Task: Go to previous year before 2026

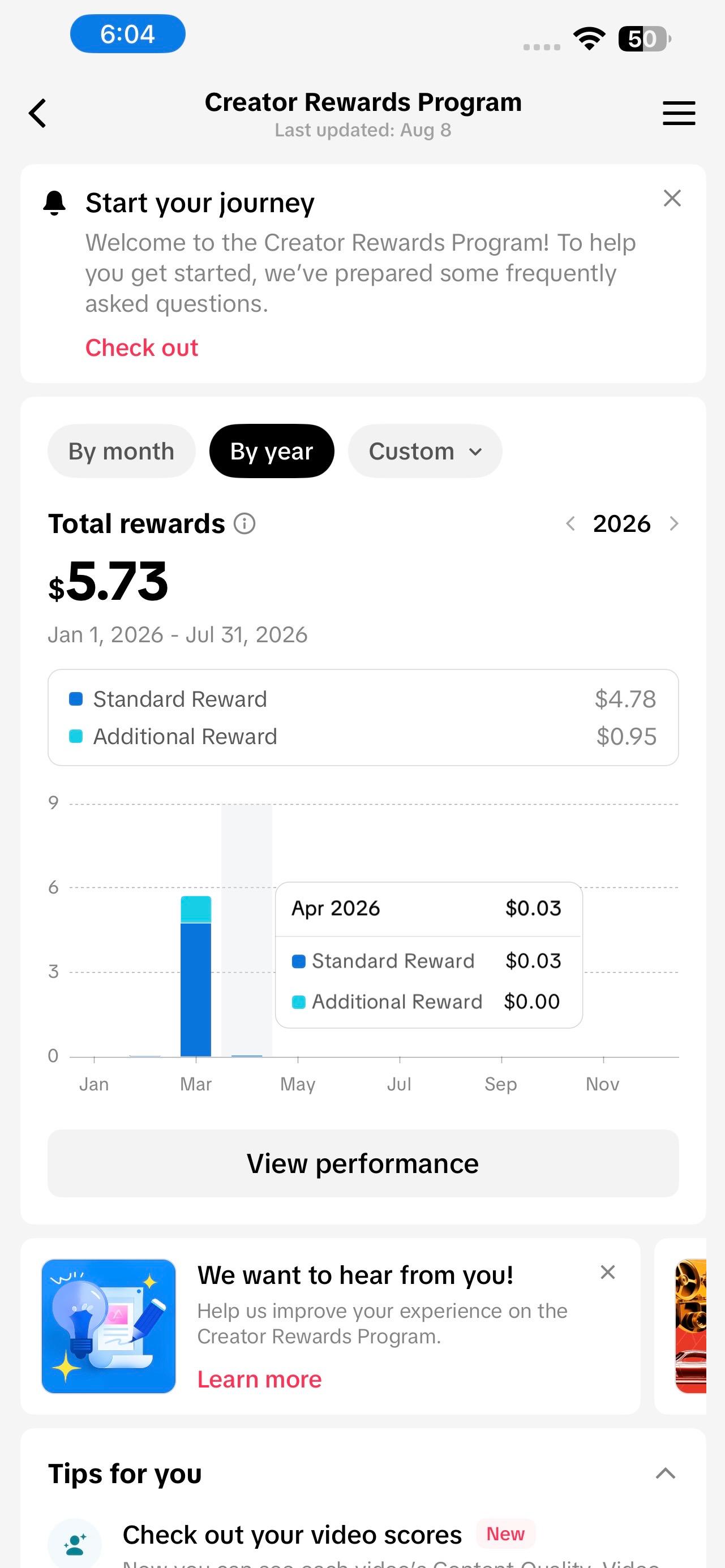Action: point(570,523)
